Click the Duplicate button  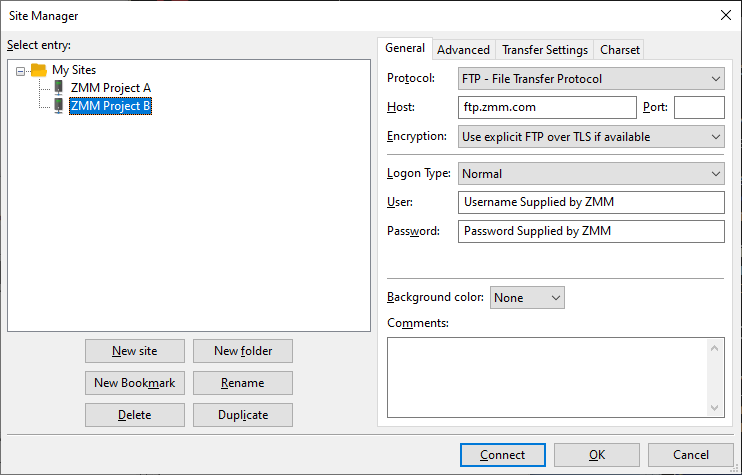[x=243, y=415]
